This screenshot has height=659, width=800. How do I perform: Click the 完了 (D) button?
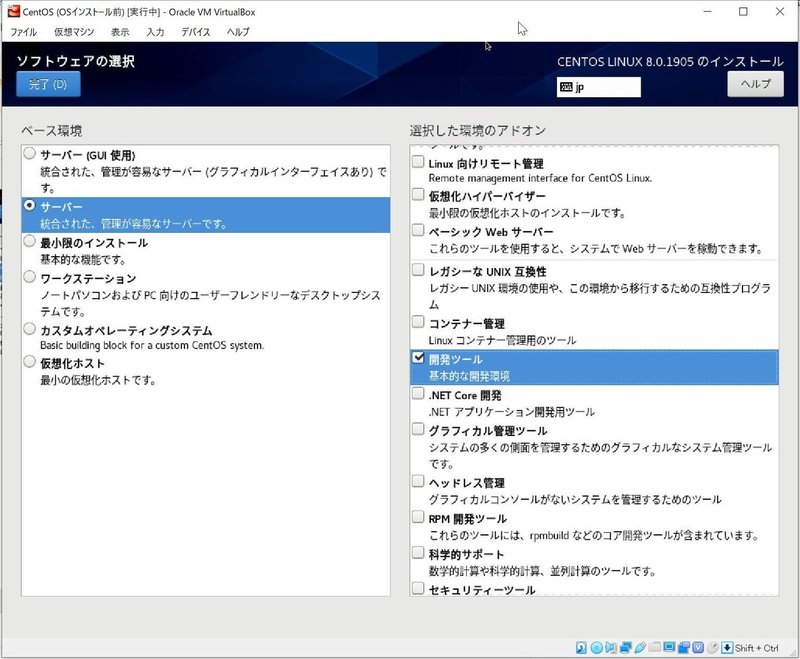[48, 84]
